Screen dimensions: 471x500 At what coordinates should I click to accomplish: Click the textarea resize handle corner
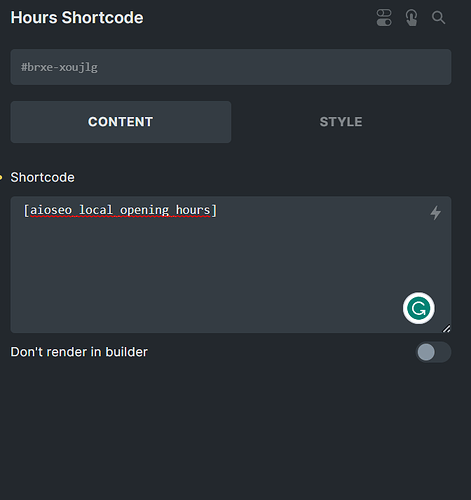click(x=446, y=329)
